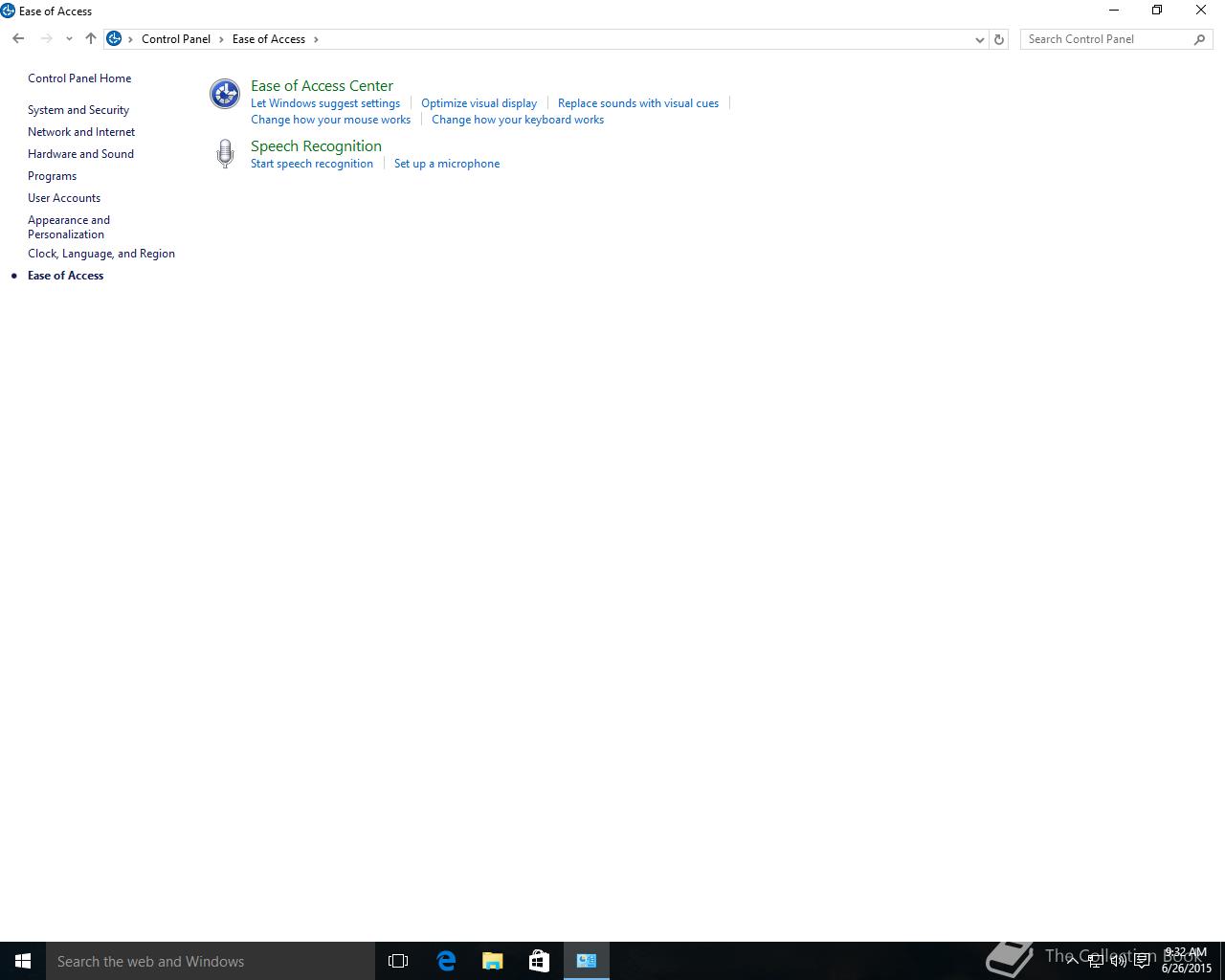Go back with the Back arrow

pyautogui.click(x=18, y=39)
